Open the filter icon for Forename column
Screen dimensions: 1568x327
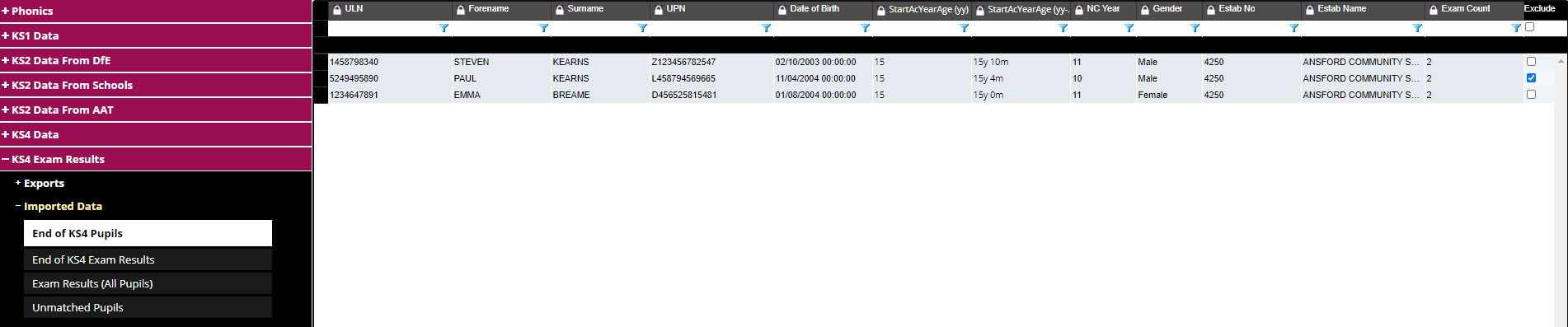coord(543,28)
